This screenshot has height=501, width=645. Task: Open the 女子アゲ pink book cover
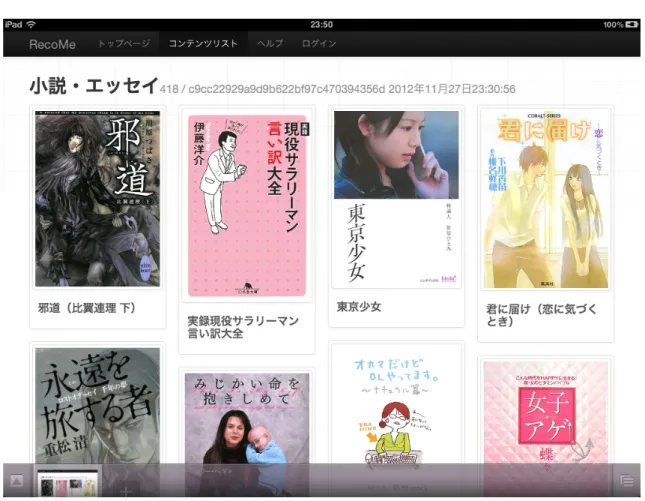click(546, 413)
